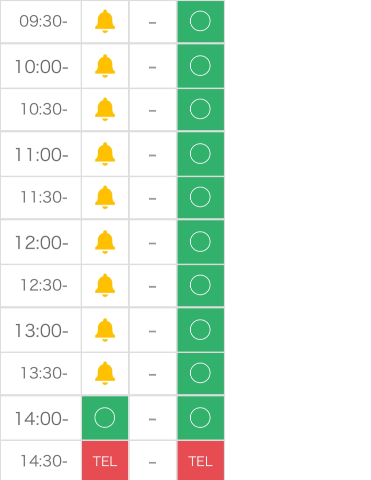Select the dash cell in 10:30 row
Viewport: 371px width, 480px height.
click(153, 110)
